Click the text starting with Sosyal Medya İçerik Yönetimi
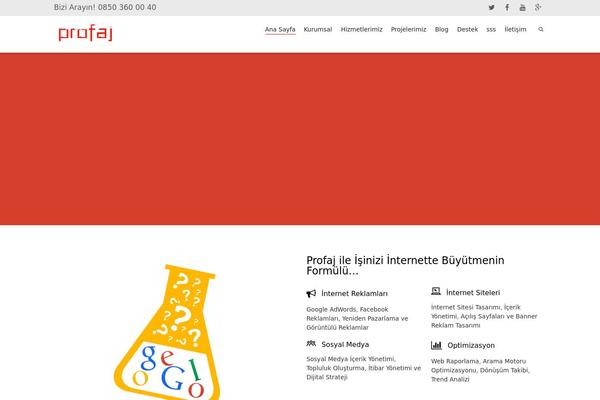This screenshot has height=400, width=600. point(364,368)
